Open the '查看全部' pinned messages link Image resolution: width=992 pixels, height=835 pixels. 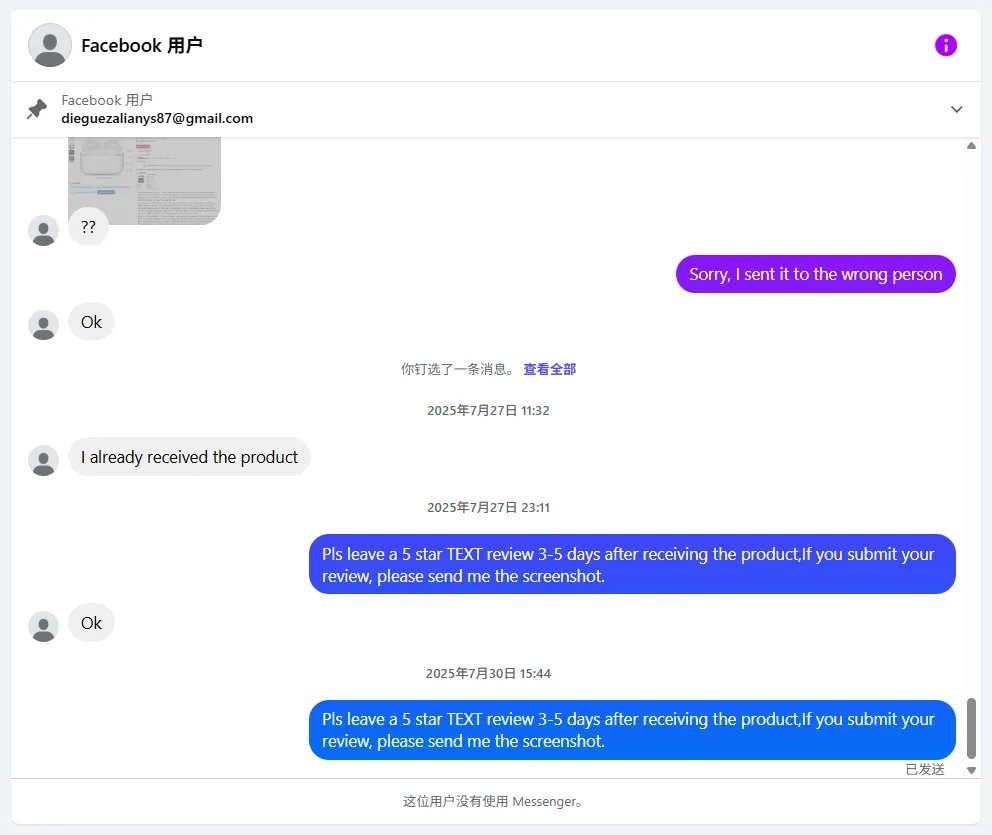549,369
